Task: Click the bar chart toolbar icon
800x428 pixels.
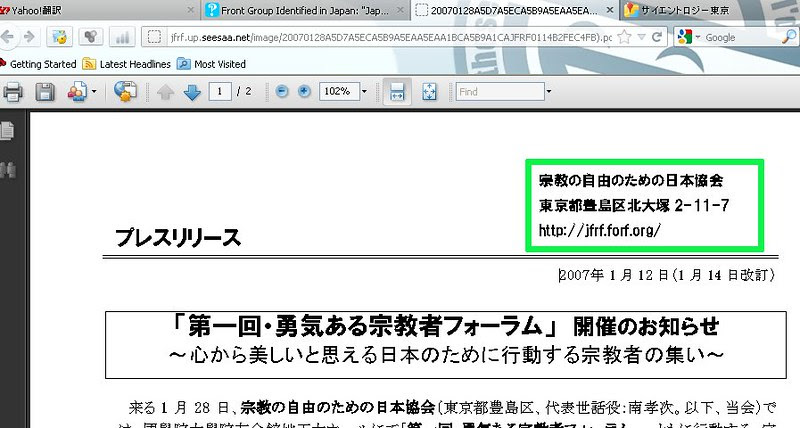Action: coord(122,37)
